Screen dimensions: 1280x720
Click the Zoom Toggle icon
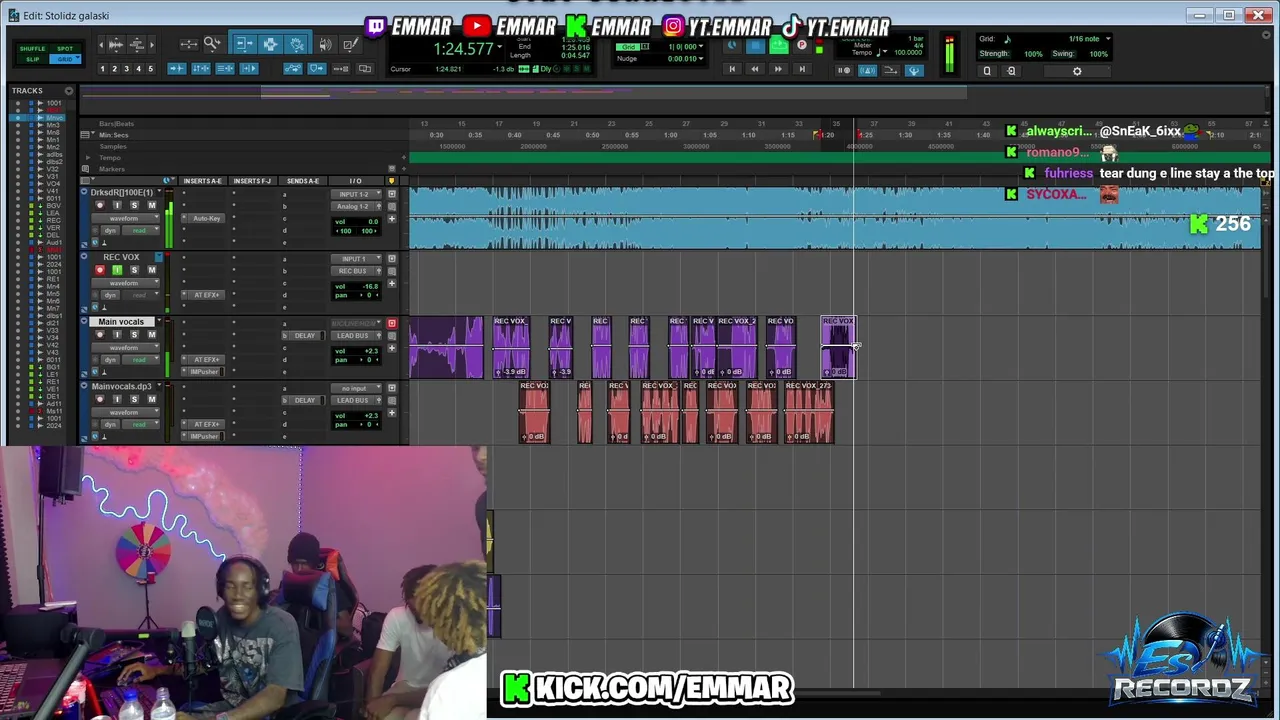(189, 44)
